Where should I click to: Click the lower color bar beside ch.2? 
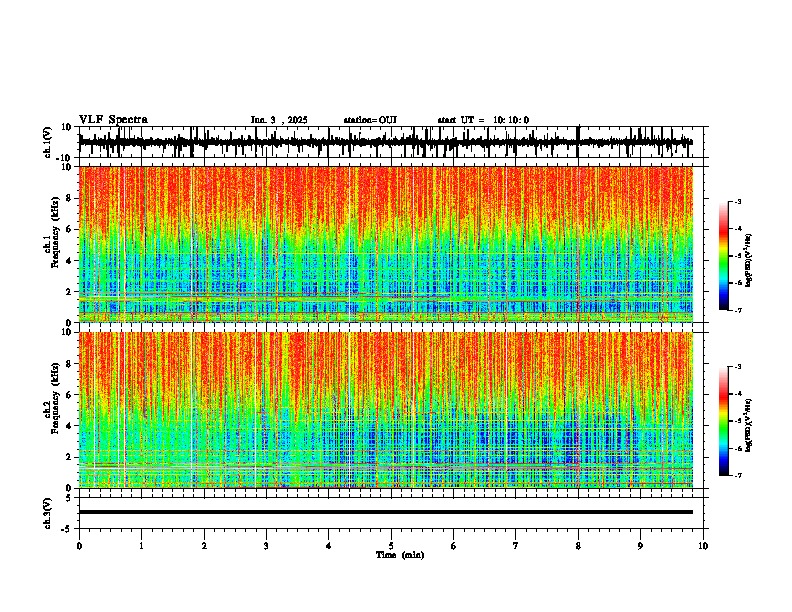(x=724, y=421)
